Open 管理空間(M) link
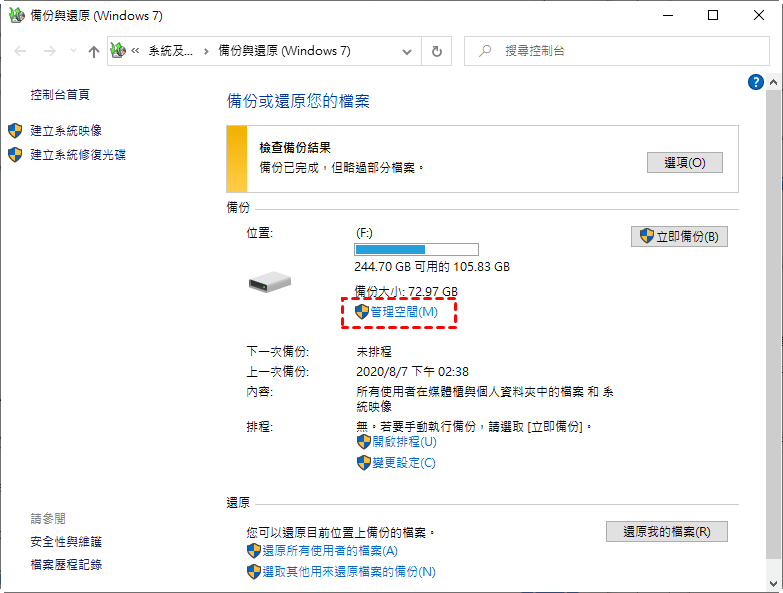This screenshot has height=593, width=783. click(x=403, y=312)
